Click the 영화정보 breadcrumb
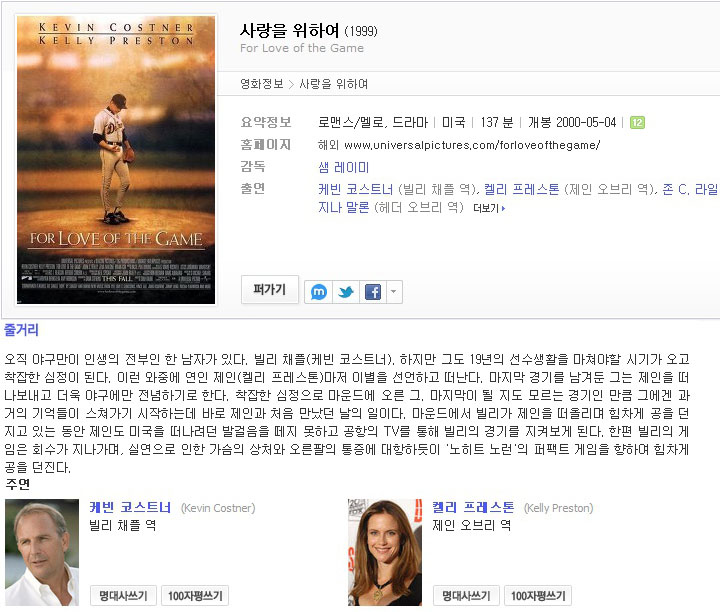The height and width of the screenshot is (612, 720). pyautogui.click(x=262, y=84)
